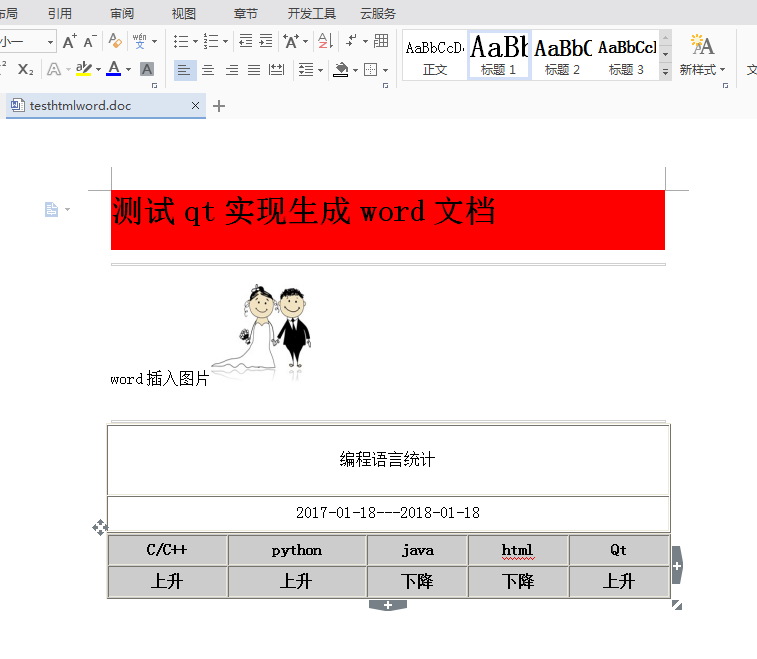Click the line spacing icon

click(x=306, y=70)
